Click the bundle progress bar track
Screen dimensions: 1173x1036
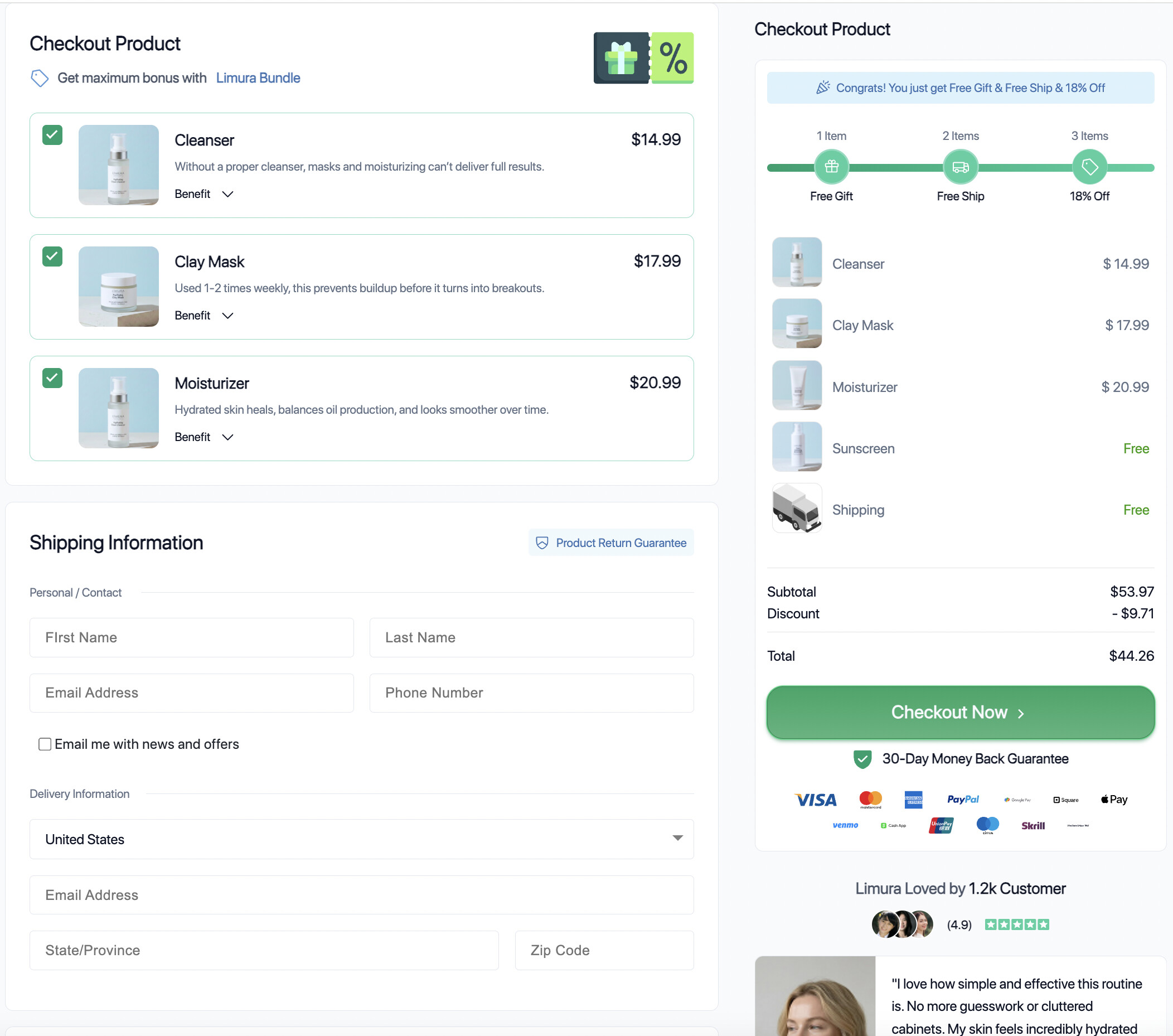[895, 168]
